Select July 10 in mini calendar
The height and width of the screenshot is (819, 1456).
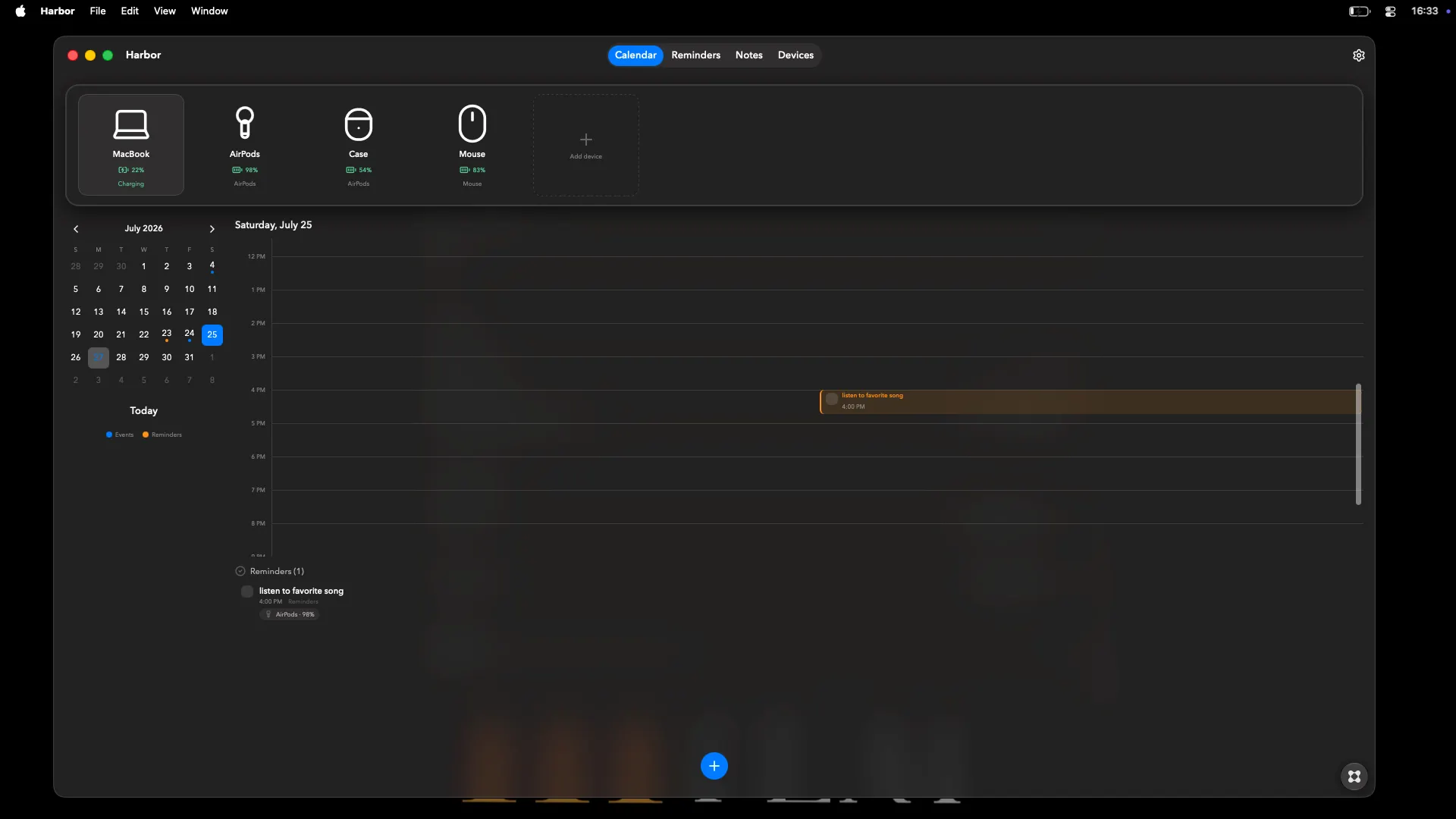click(190, 289)
